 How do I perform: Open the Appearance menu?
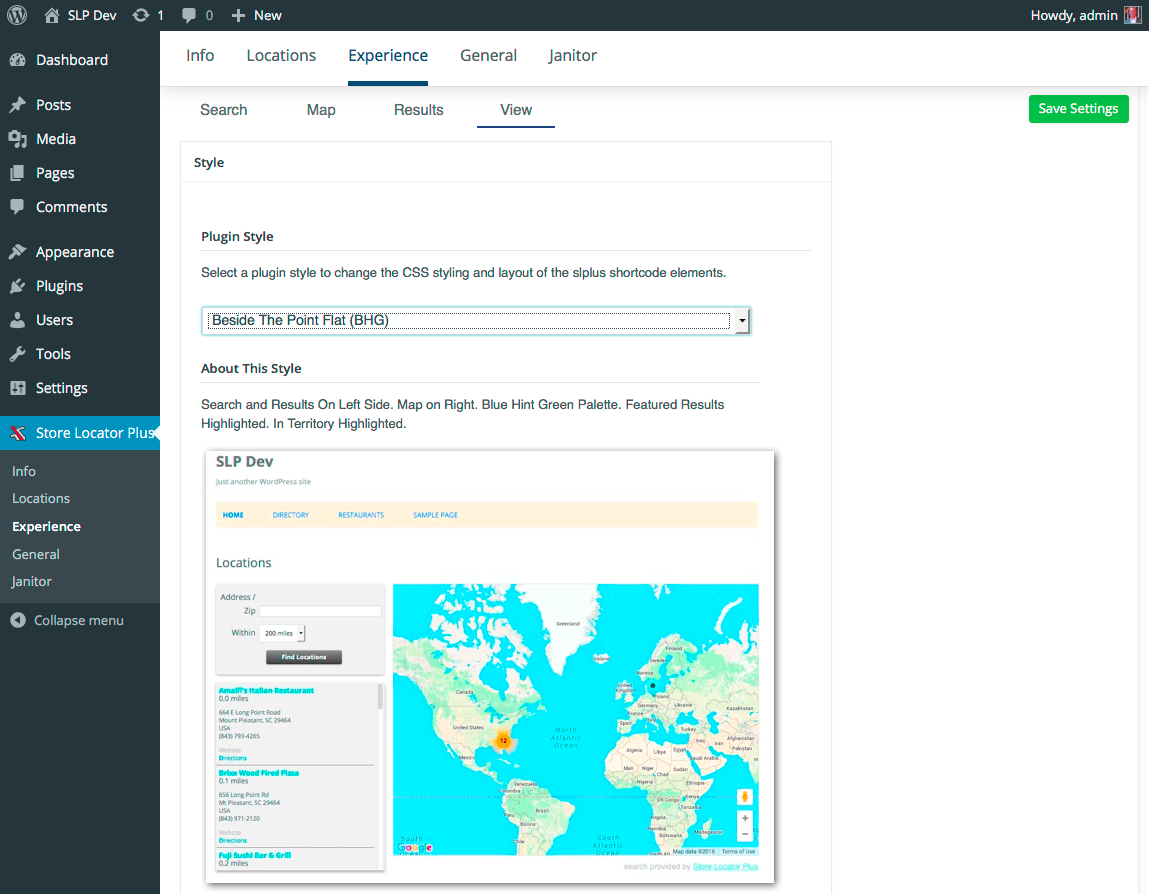coord(75,253)
